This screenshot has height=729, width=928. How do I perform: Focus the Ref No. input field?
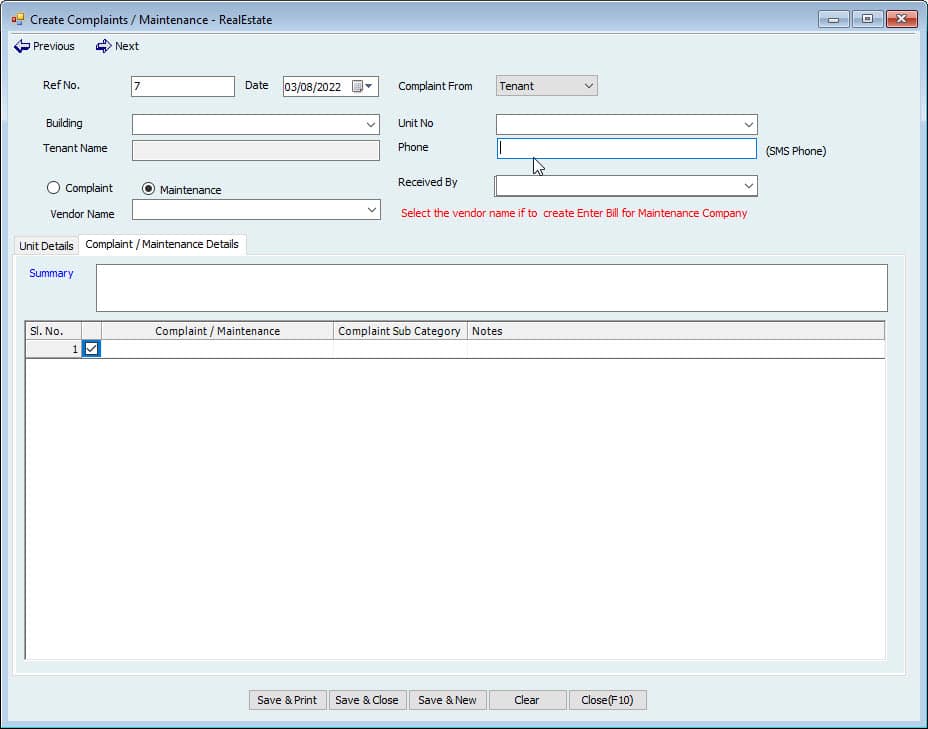(183, 86)
